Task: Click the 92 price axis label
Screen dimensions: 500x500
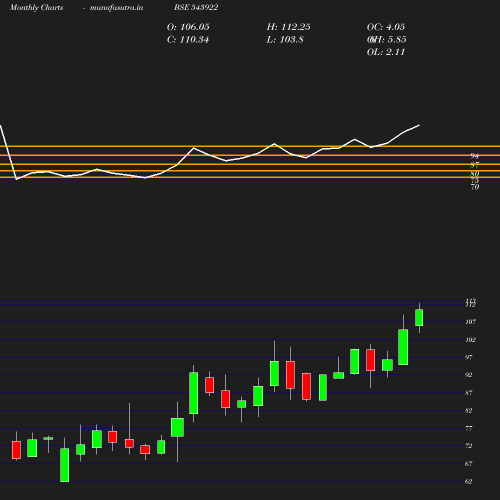Action: 469,375
